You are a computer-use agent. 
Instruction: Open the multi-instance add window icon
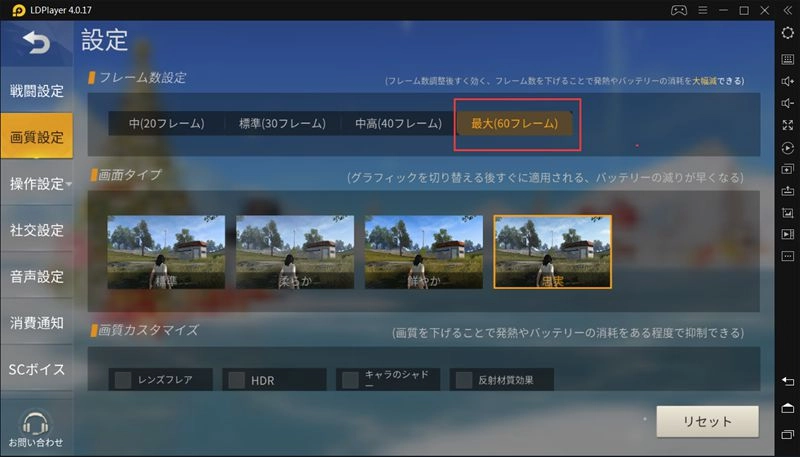(788, 169)
